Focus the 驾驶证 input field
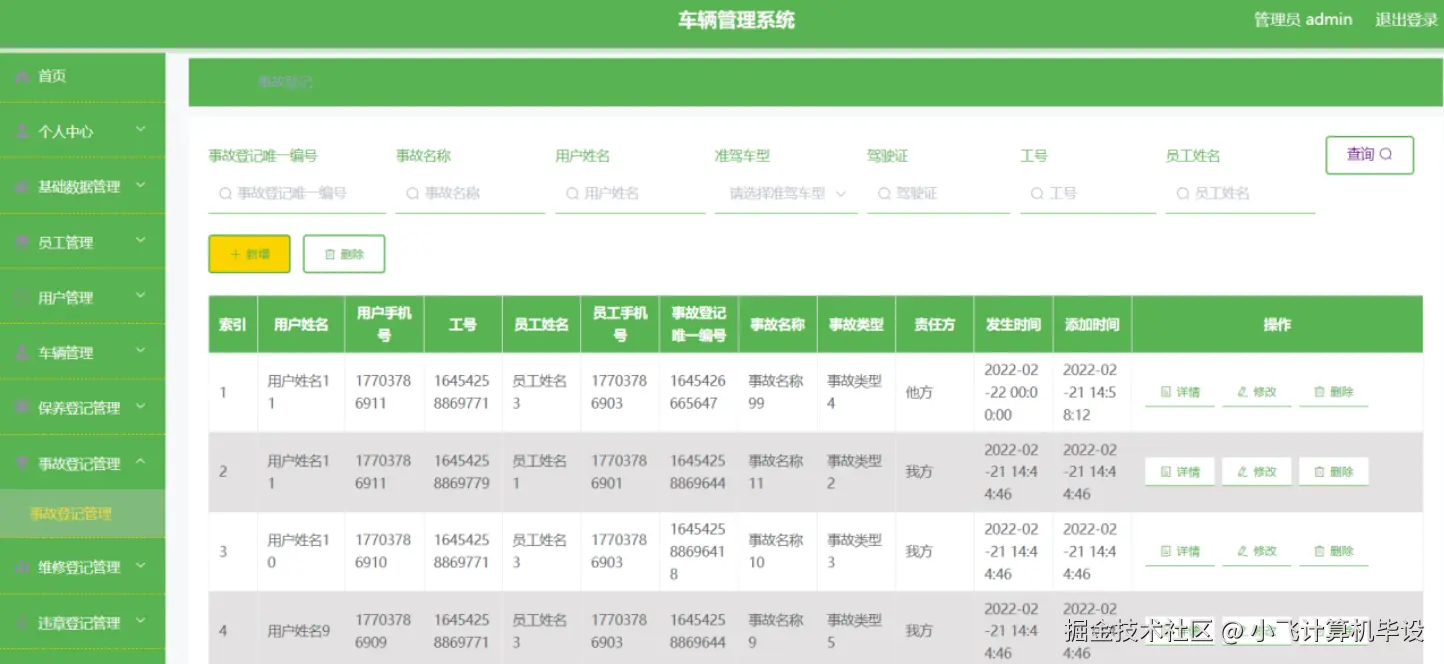Image resolution: width=1444 pixels, height=664 pixels. [938, 193]
